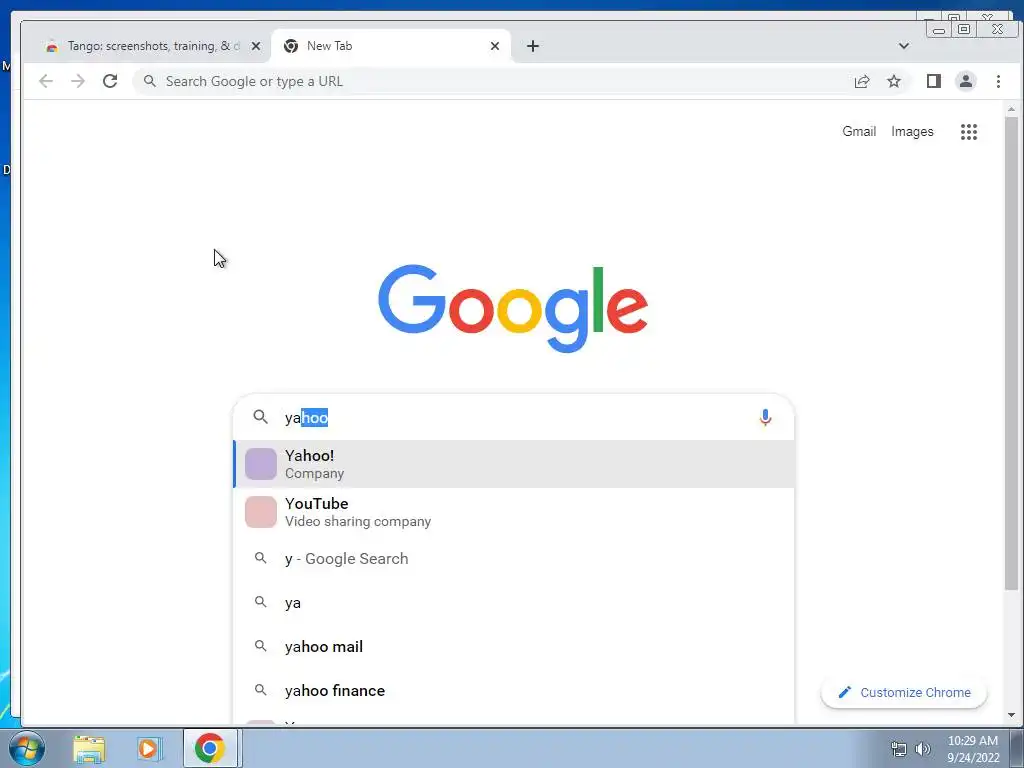Click the scrollbar down arrow
The height and width of the screenshot is (768, 1024).
click(x=1011, y=715)
